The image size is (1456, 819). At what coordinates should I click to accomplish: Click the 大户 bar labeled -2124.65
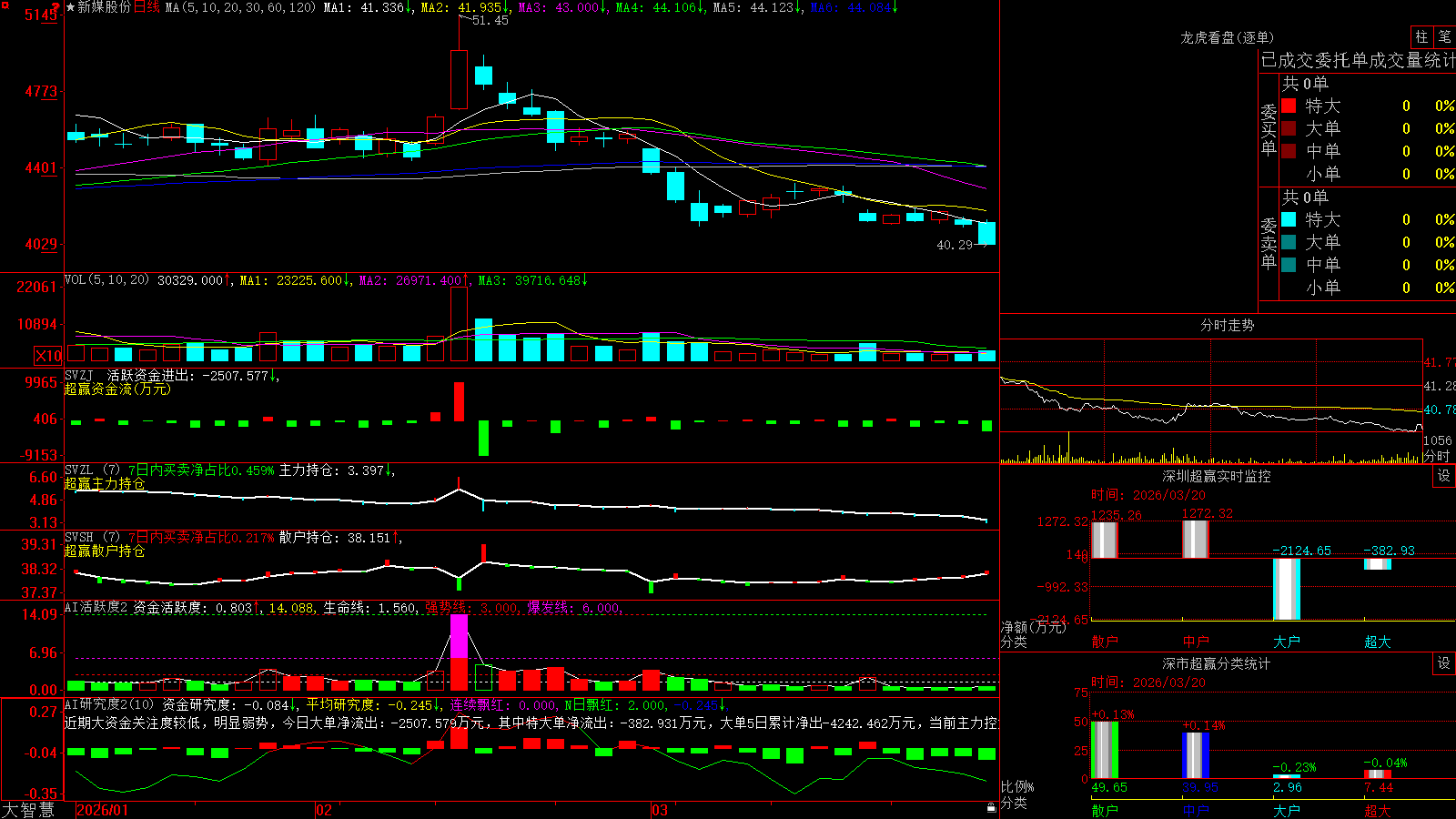coord(1286,589)
